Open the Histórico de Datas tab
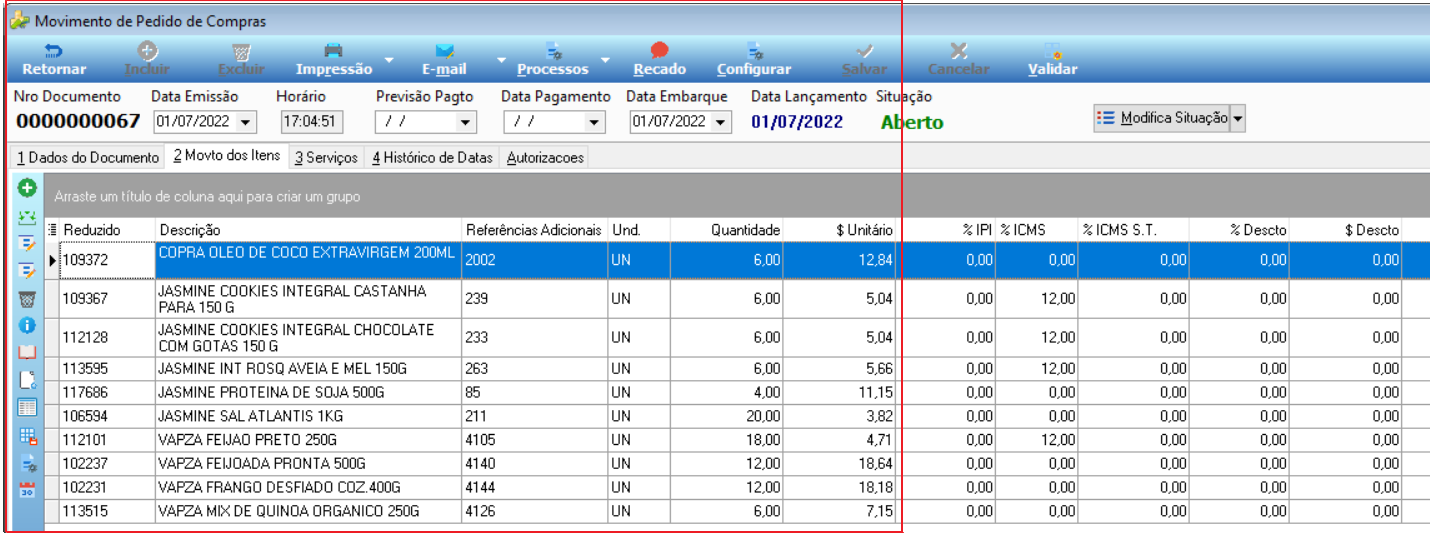Viewport: 1430px width, 533px height. pos(433,158)
